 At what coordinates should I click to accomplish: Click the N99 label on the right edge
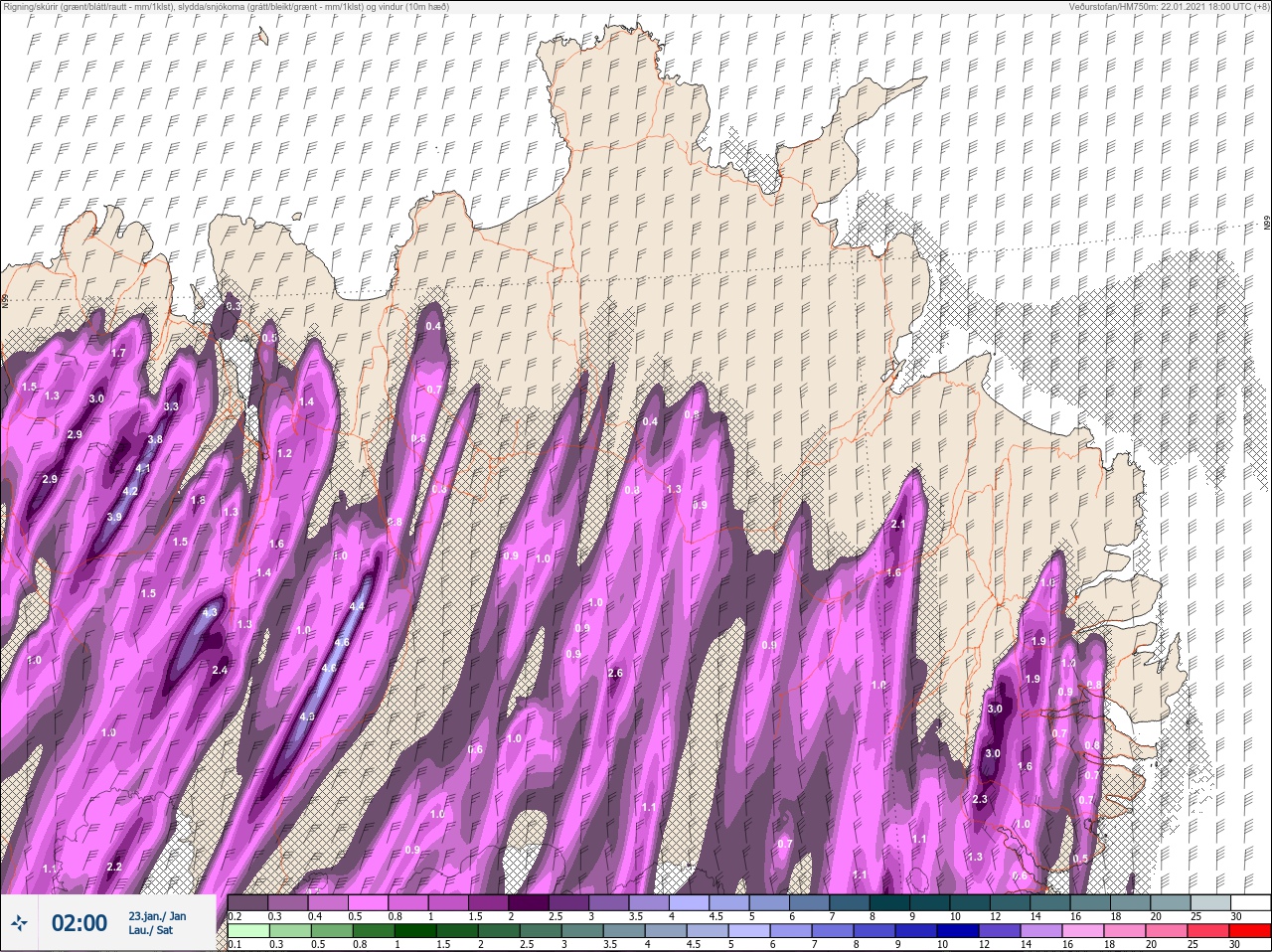pyautogui.click(x=1267, y=224)
